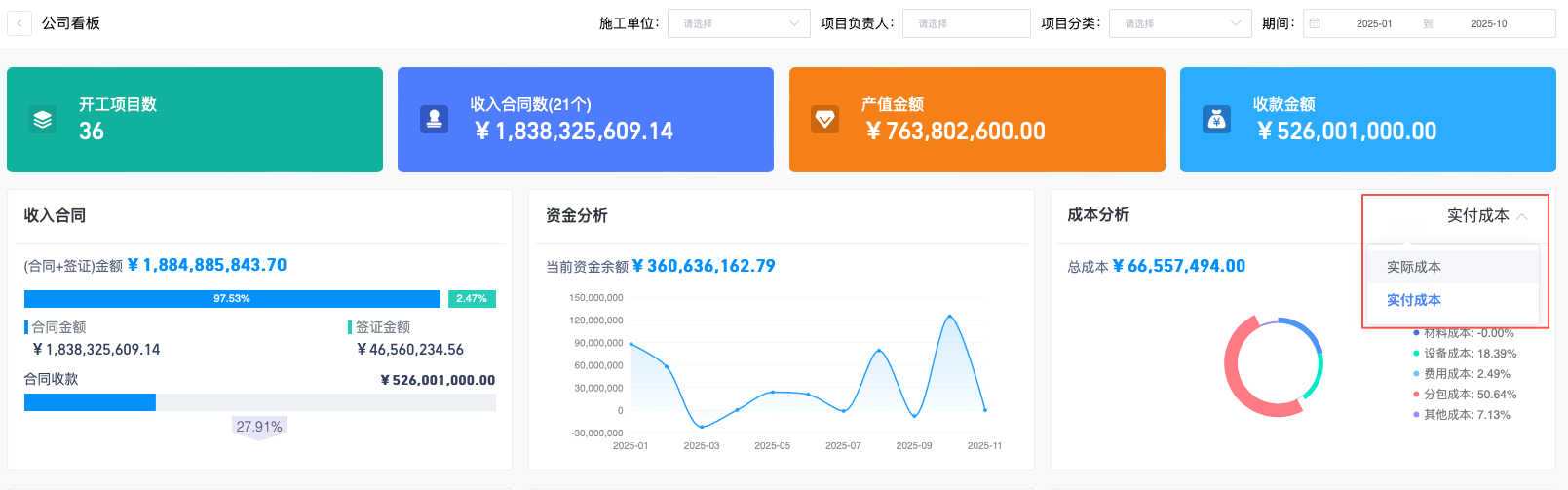This screenshot has width=1568, height=490.
Task: Choose 实付成本 option in the dropdown list
Action: point(1413,300)
